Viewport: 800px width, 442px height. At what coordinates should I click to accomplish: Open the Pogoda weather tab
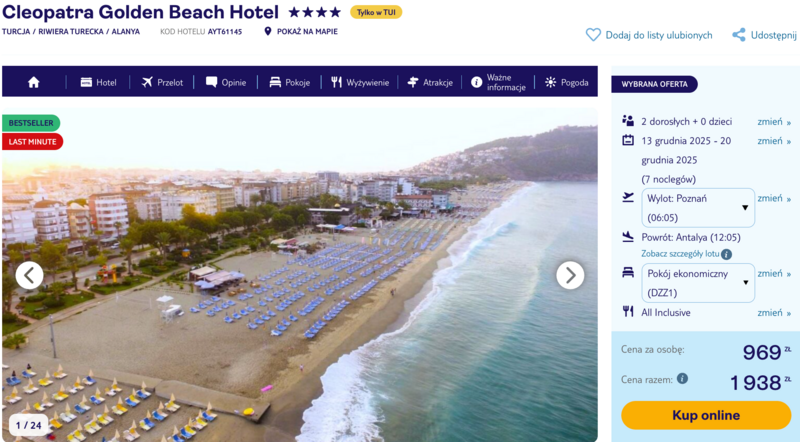tap(566, 82)
